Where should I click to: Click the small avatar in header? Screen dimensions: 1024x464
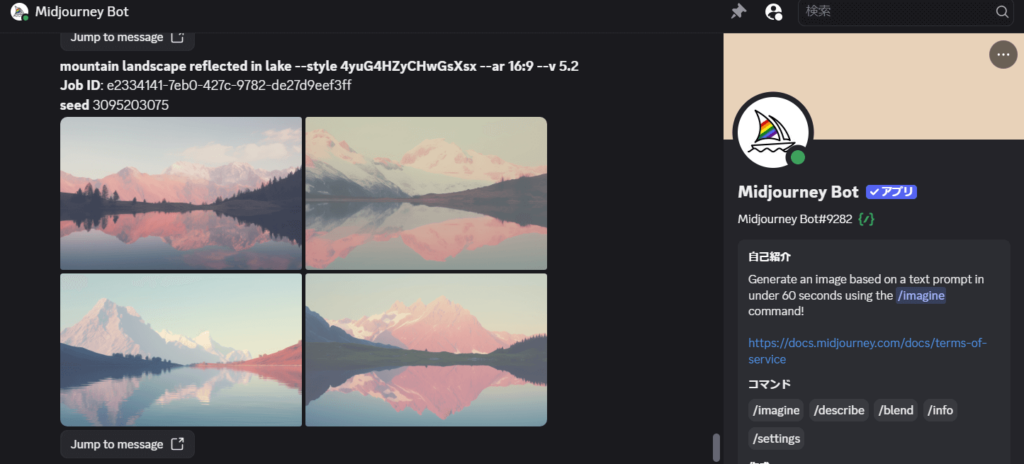(20, 12)
